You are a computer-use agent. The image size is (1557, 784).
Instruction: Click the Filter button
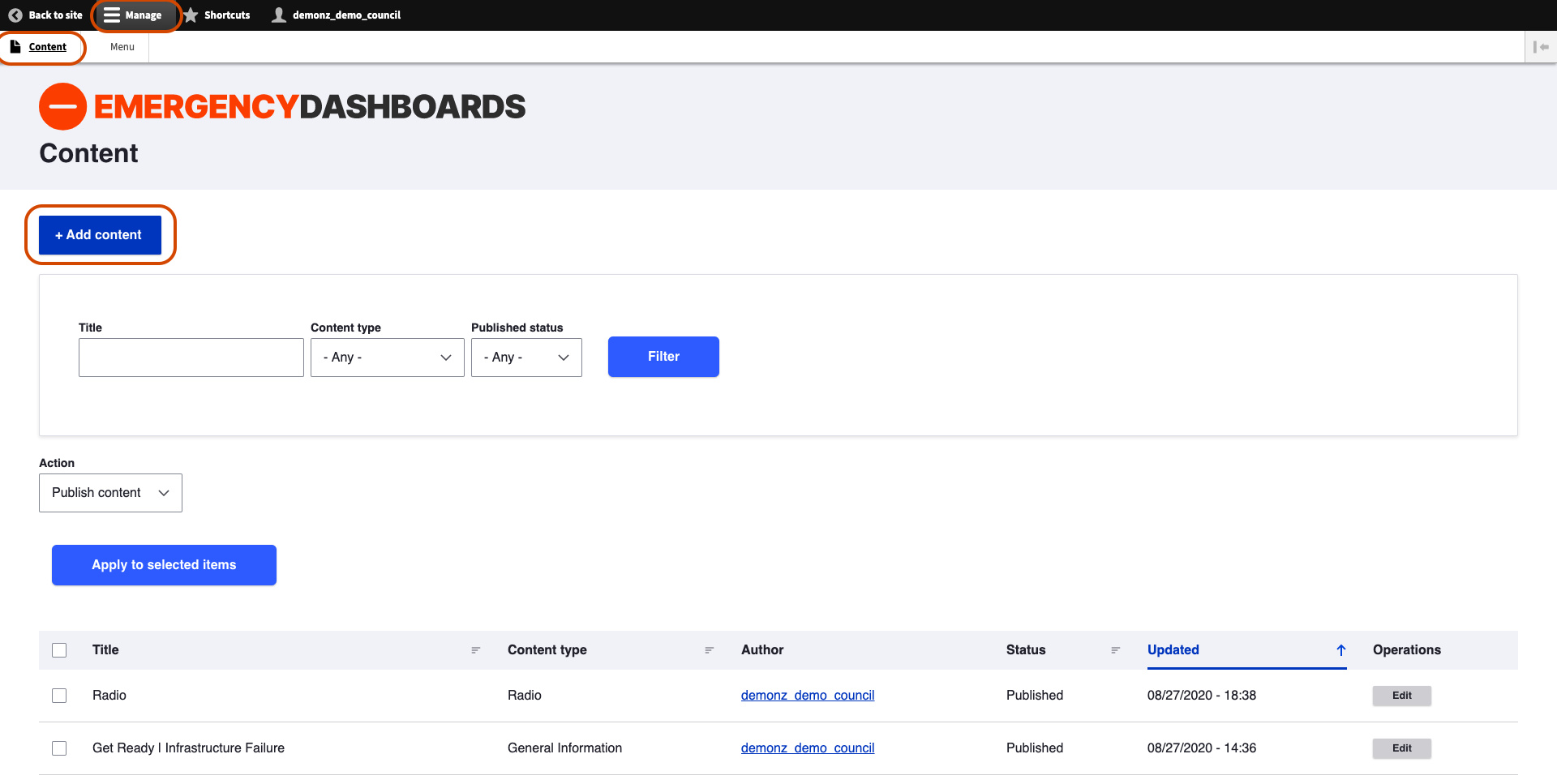tap(663, 357)
